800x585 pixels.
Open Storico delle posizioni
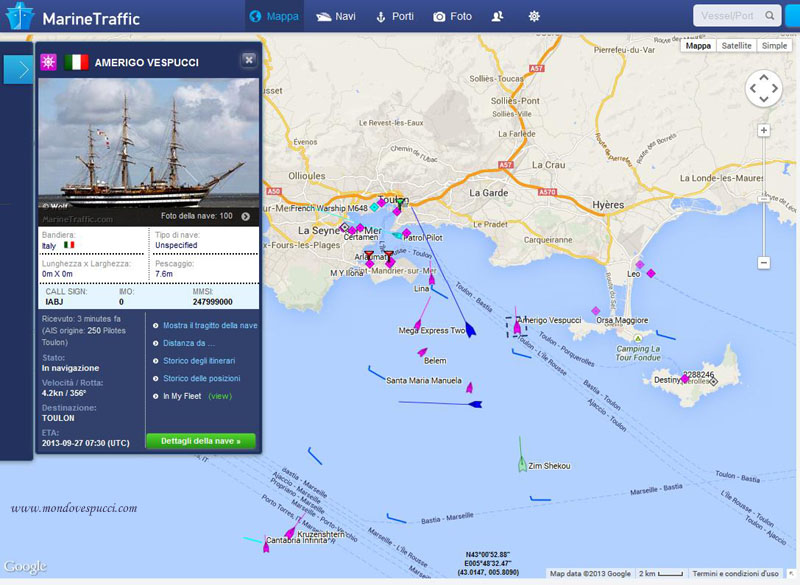(202, 378)
